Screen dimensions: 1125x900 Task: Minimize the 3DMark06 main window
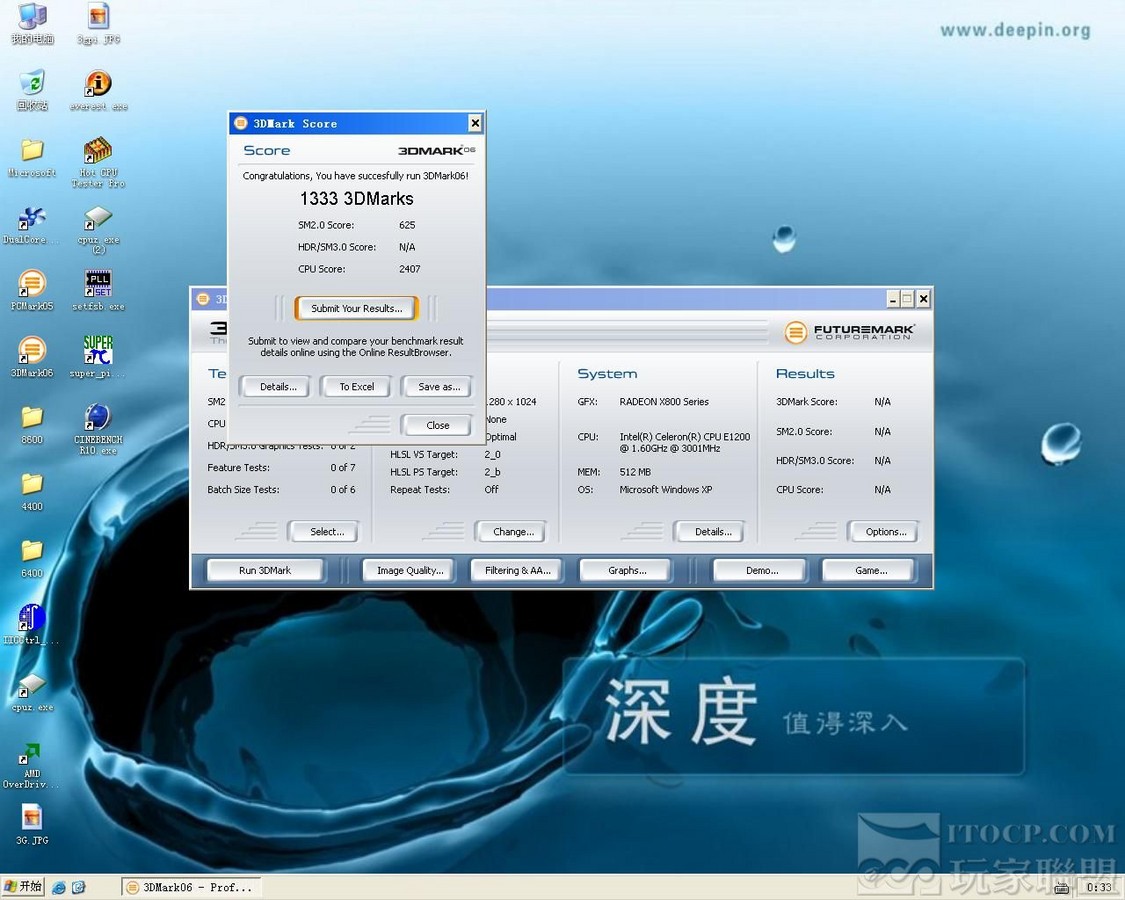pyautogui.click(x=893, y=299)
